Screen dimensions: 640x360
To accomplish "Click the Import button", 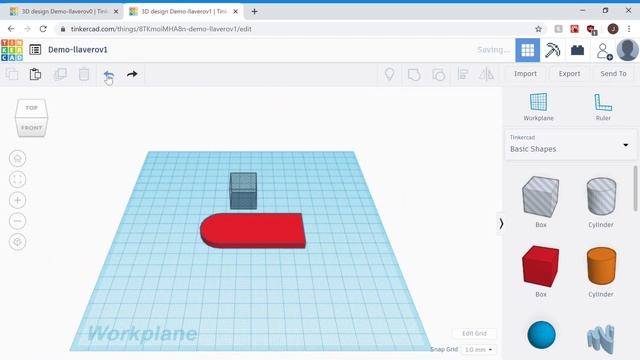I will pos(525,74).
